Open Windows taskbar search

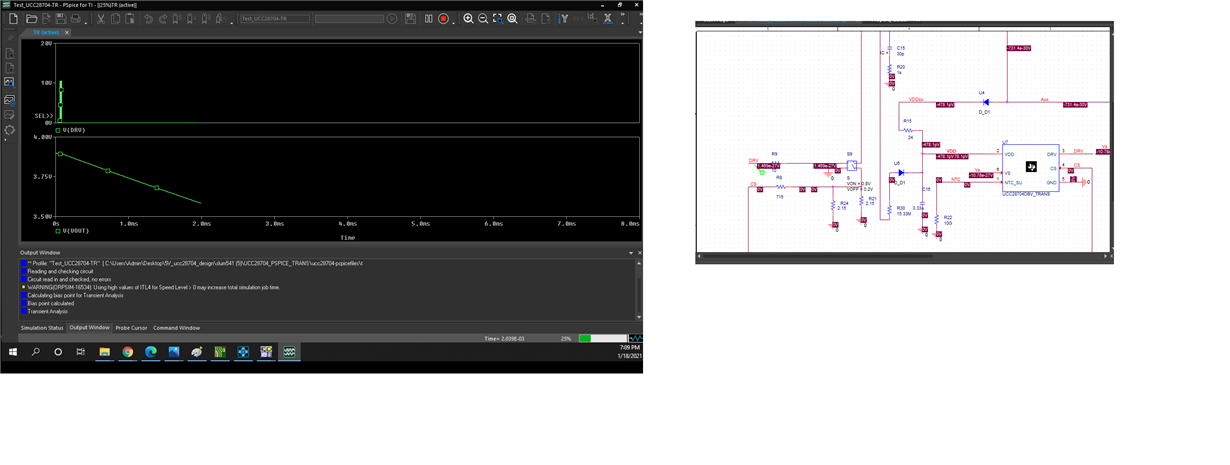click(36, 352)
